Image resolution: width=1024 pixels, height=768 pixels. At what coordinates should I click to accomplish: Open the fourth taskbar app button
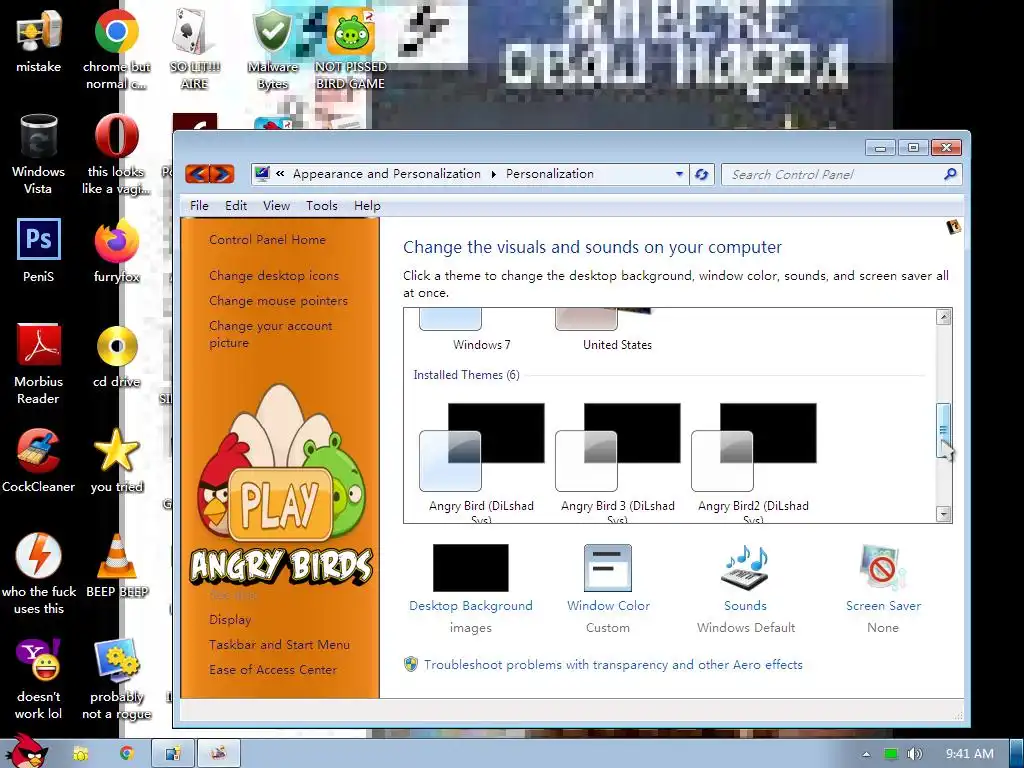(x=219, y=754)
